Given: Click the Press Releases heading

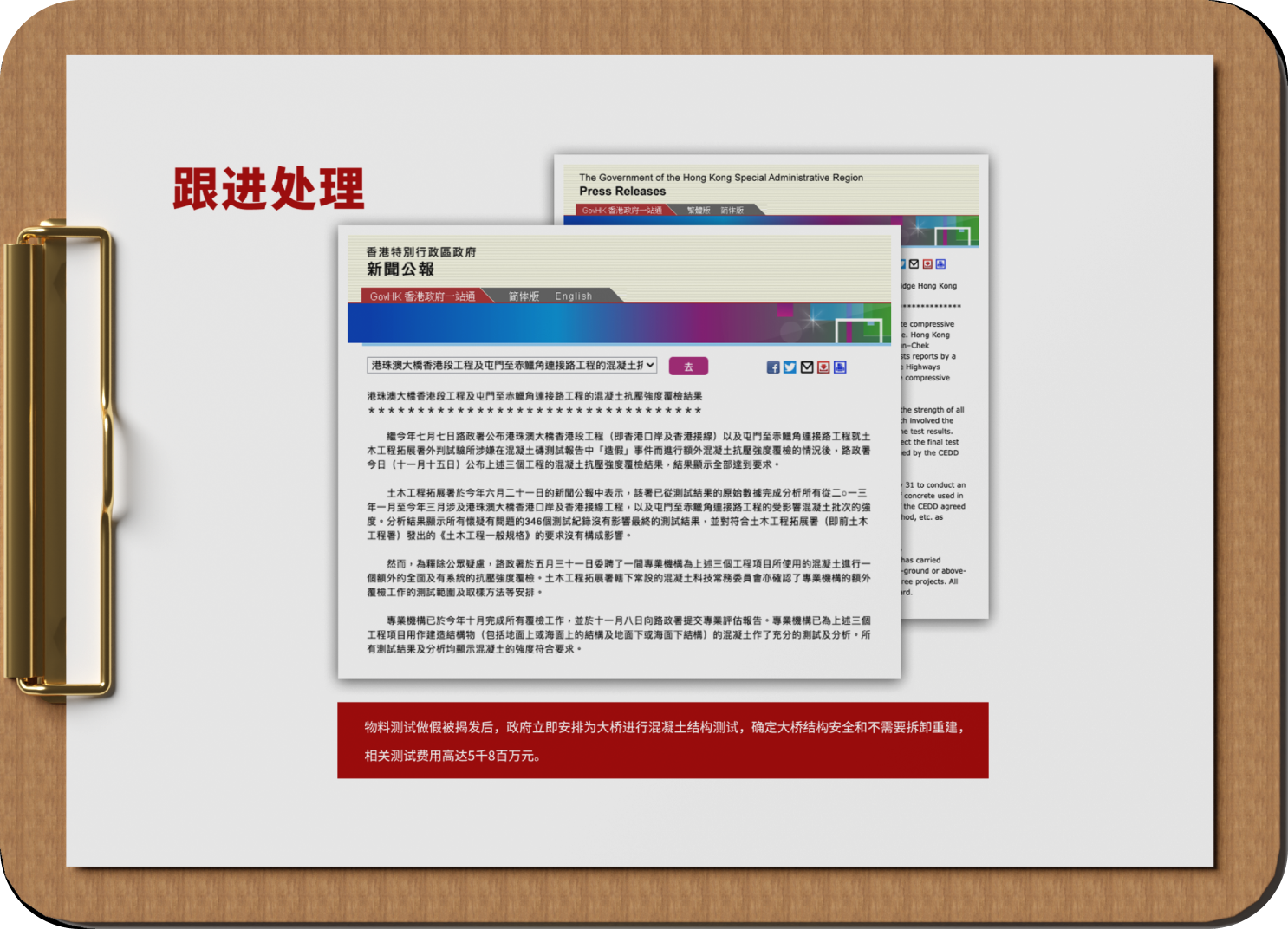Looking at the screenshot, I should (x=622, y=192).
